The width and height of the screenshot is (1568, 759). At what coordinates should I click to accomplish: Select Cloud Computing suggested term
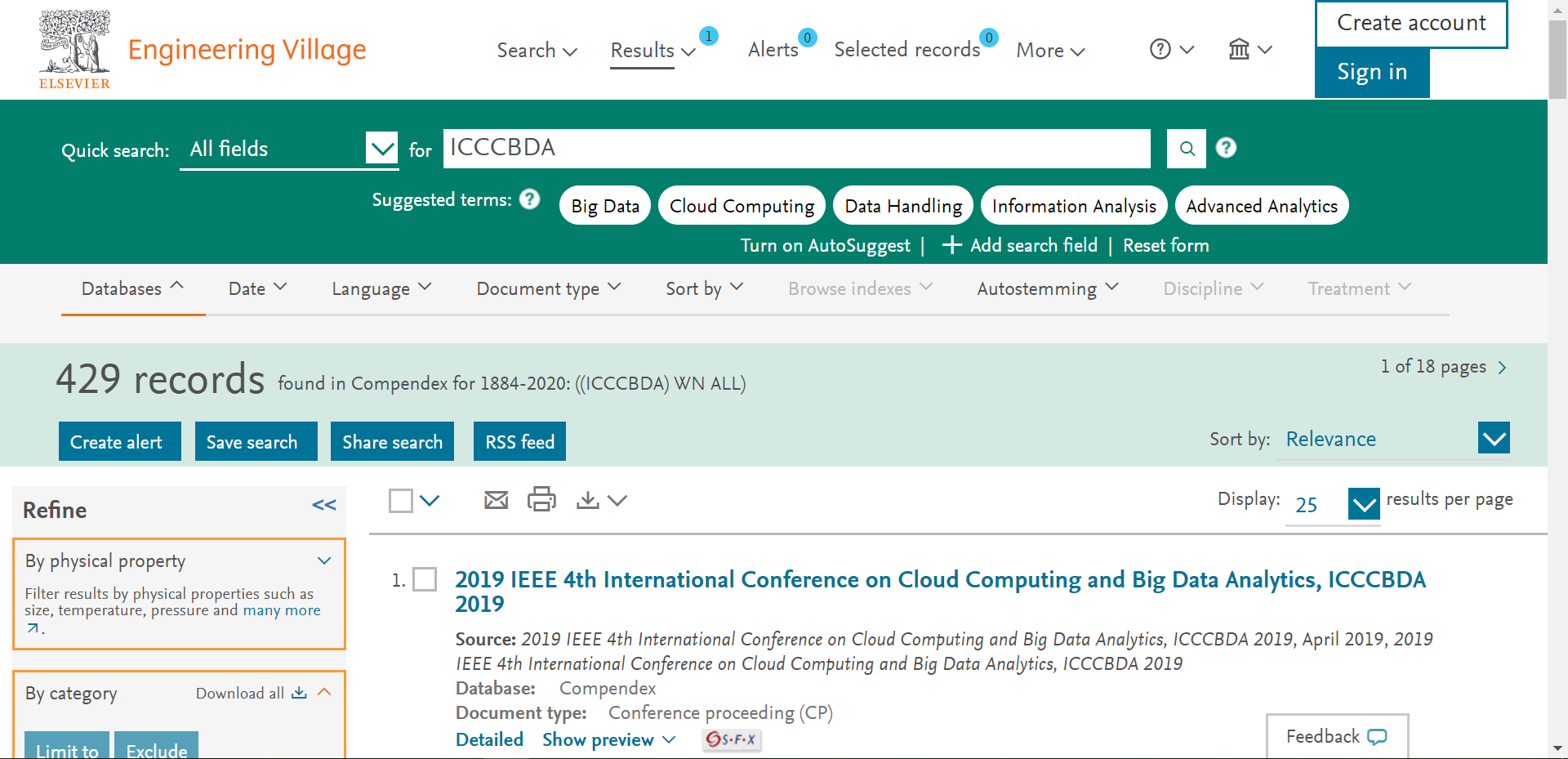click(742, 206)
